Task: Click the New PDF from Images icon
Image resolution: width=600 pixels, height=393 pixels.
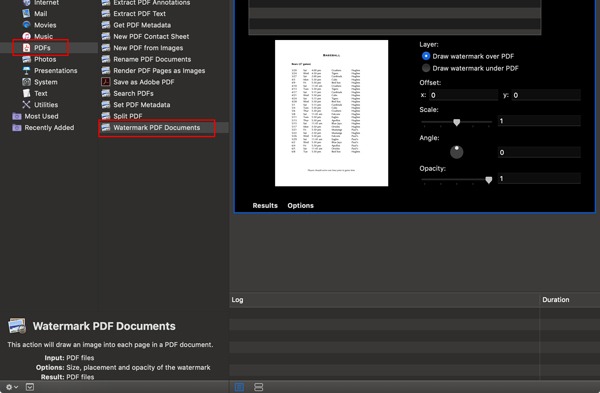Action: click(x=106, y=48)
